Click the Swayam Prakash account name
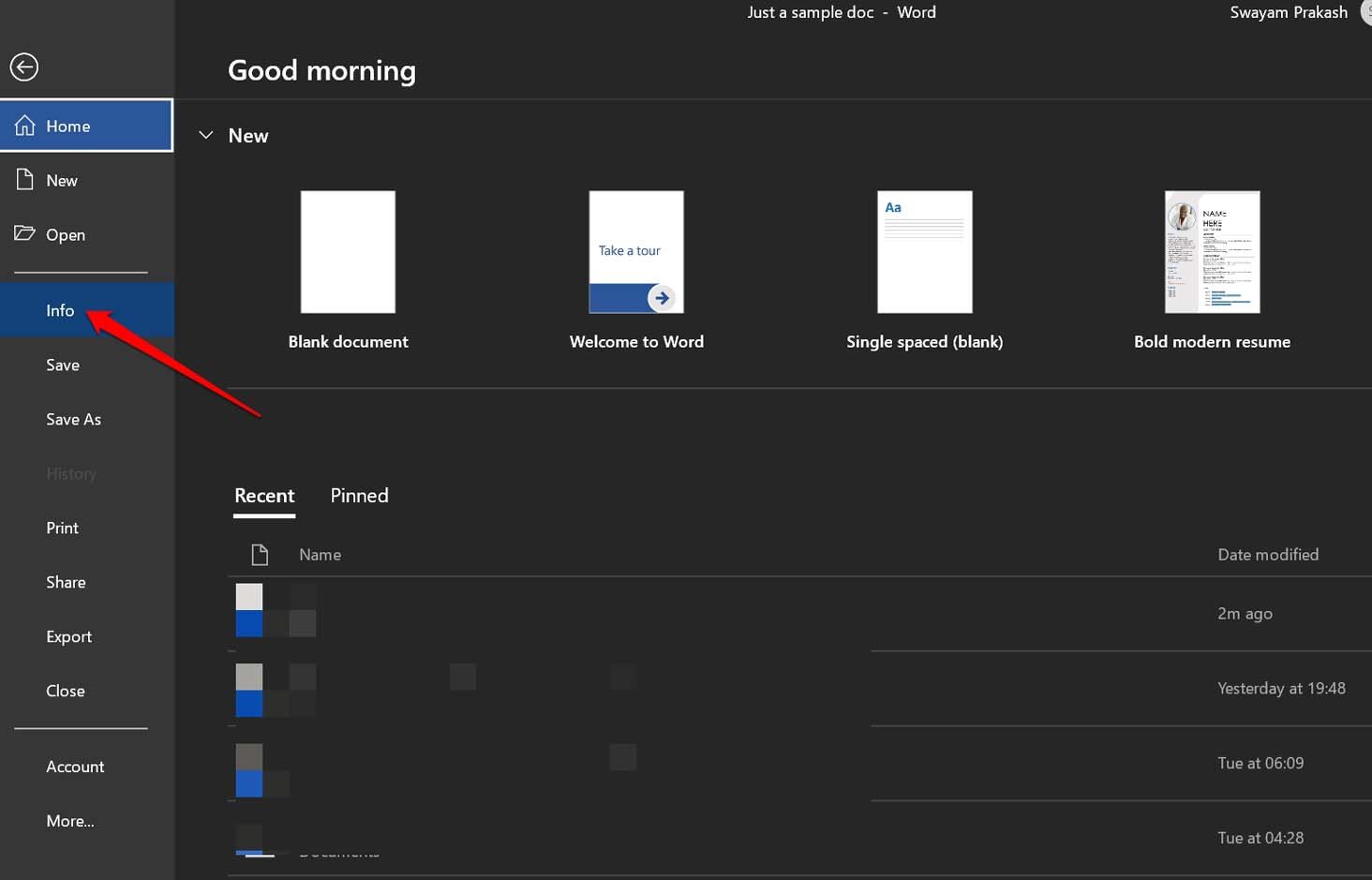 [1289, 12]
